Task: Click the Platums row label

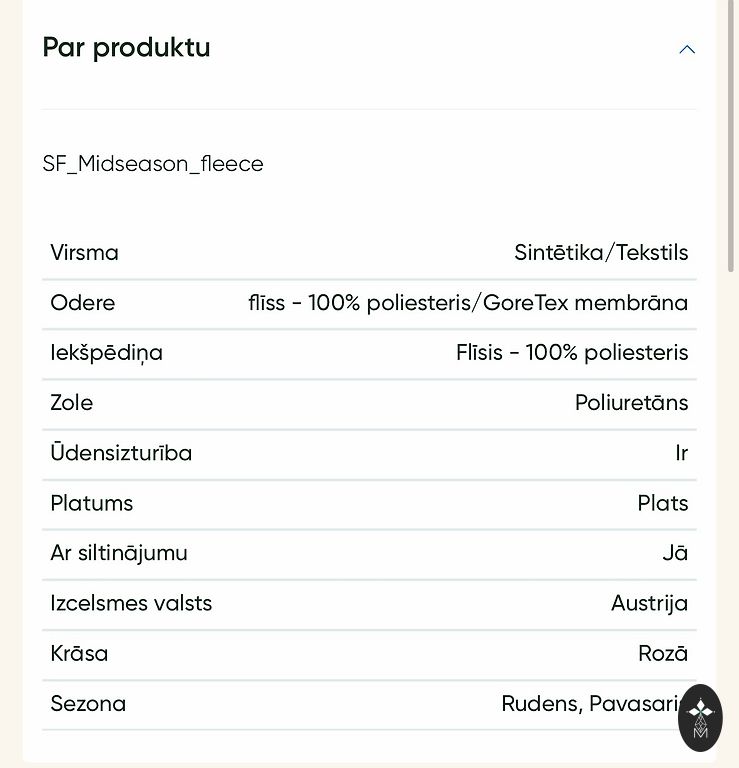Action: click(x=92, y=503)
